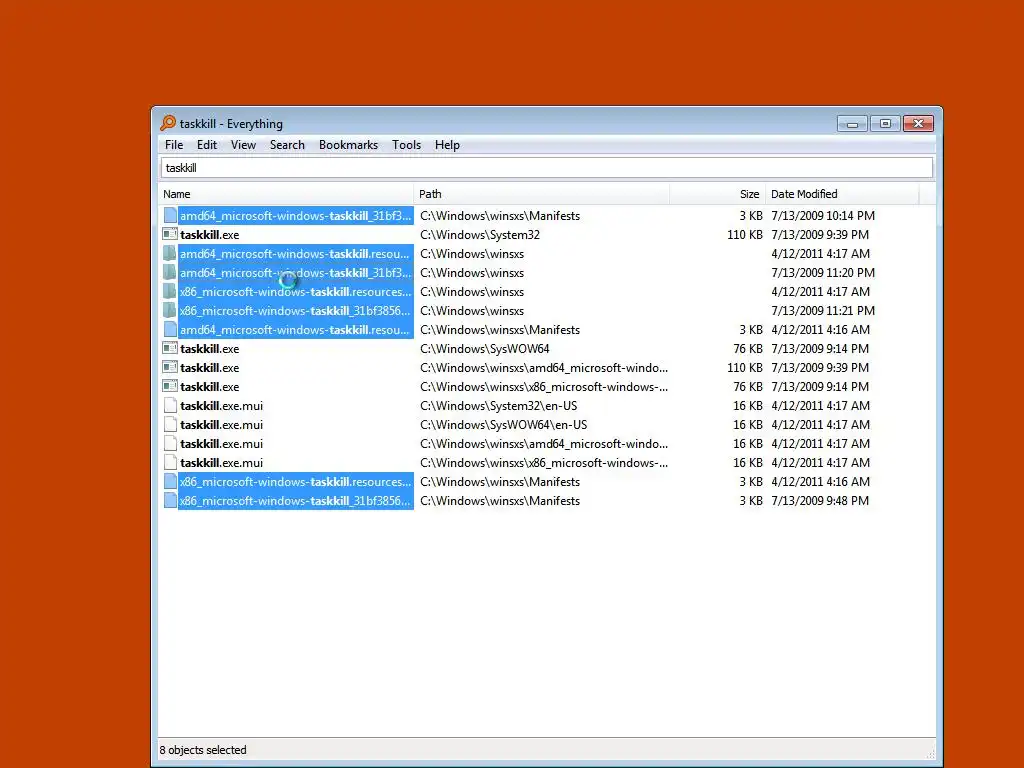Select taskkill.exe.mui name in SysWOW64\en-US row
Image resolution: width=1024 pixels, height=768 pixels.
click(221, 424)
